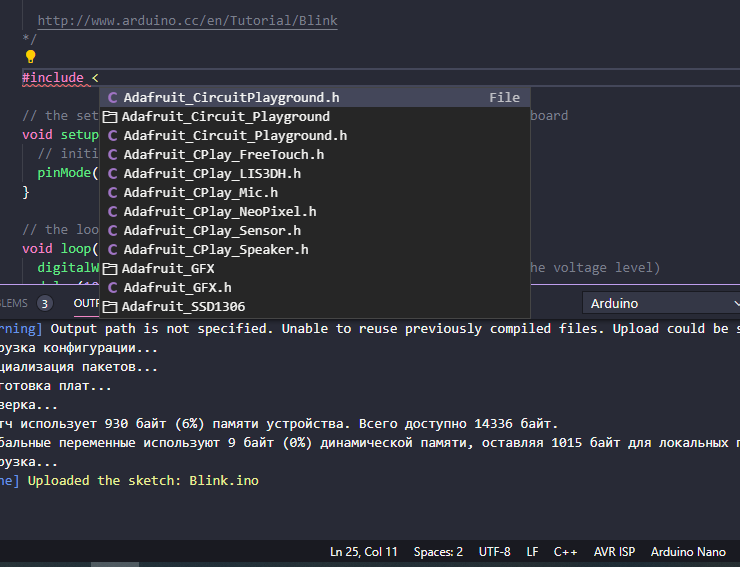This screenshot has width=740, height=567.
Task: Change board Arduino Nano in status bar
Action: pos(688,552)
